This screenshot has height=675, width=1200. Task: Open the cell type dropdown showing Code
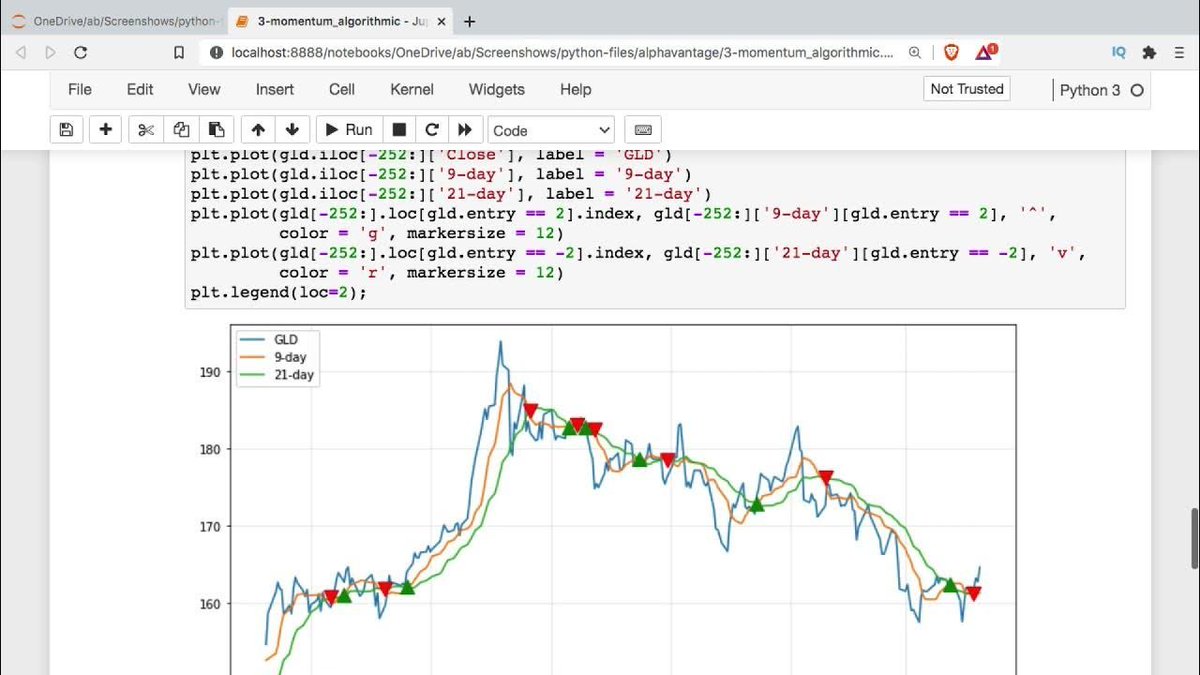(551, 130)
